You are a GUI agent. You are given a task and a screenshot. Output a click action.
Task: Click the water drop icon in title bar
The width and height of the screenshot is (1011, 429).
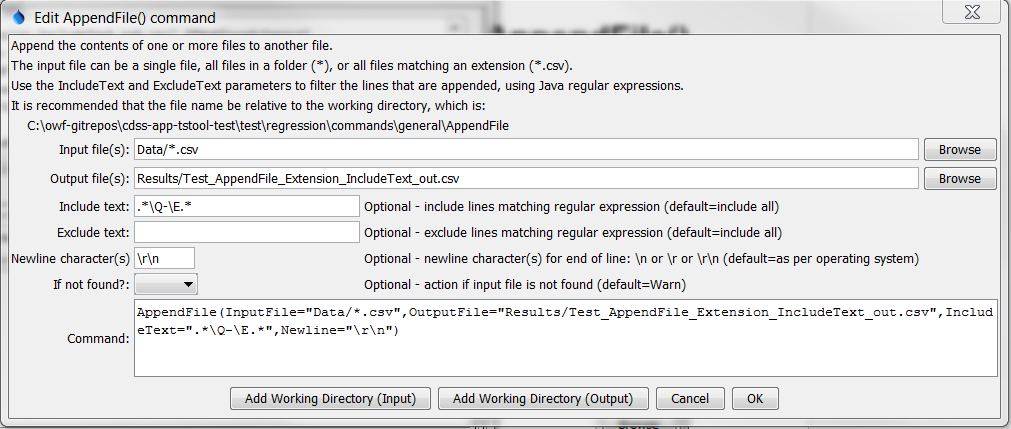[18, 17]
